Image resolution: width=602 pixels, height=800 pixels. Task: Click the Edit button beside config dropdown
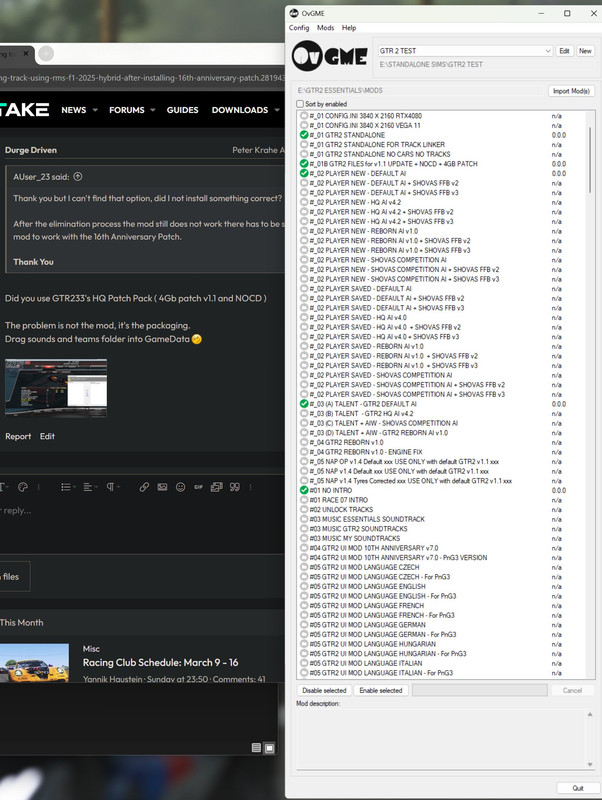(564, 51)
